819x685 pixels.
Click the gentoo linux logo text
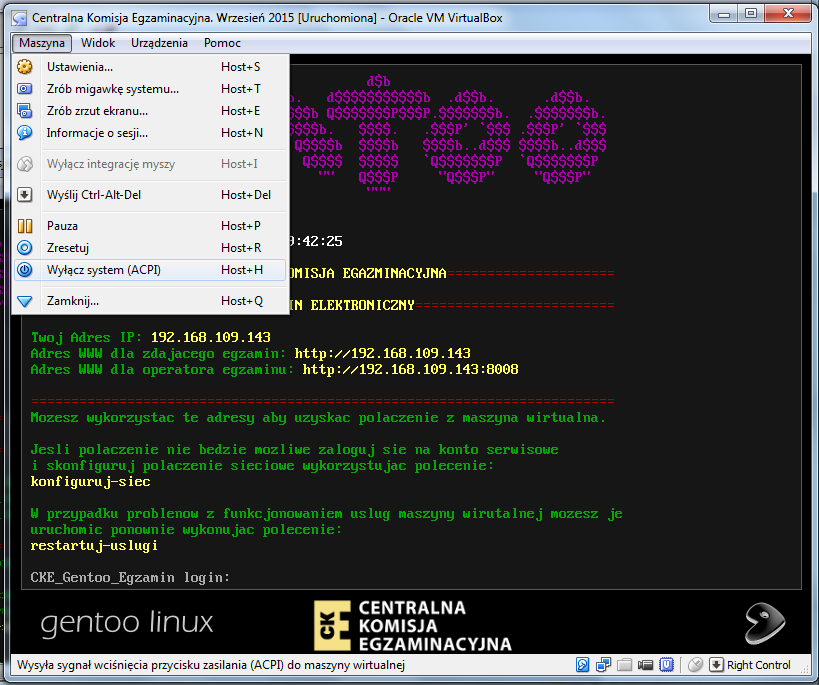point(127,623)
